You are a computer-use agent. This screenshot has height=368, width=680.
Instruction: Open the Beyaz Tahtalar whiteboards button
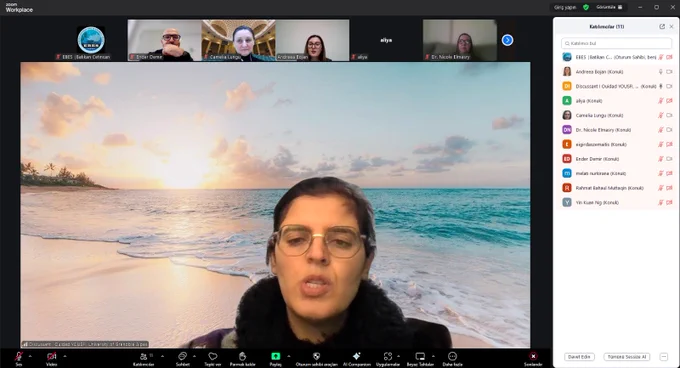point(420,358)
